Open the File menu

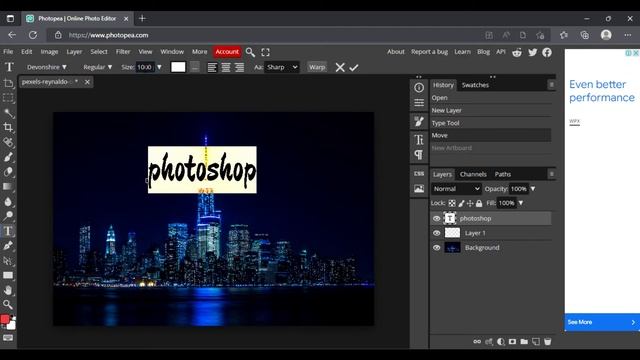(x=8, y=52)
